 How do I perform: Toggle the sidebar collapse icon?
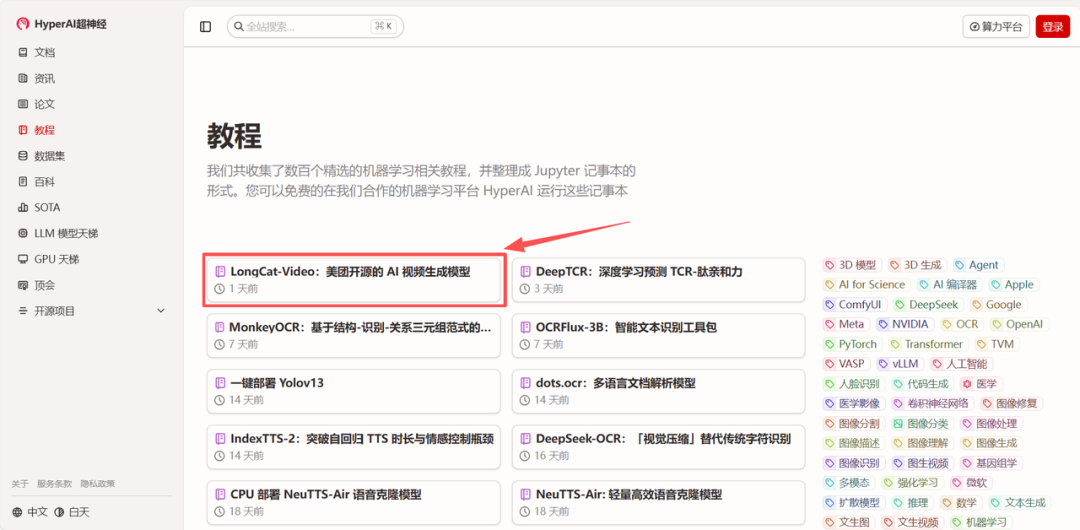pyautogui.click(x=206, y=27)
